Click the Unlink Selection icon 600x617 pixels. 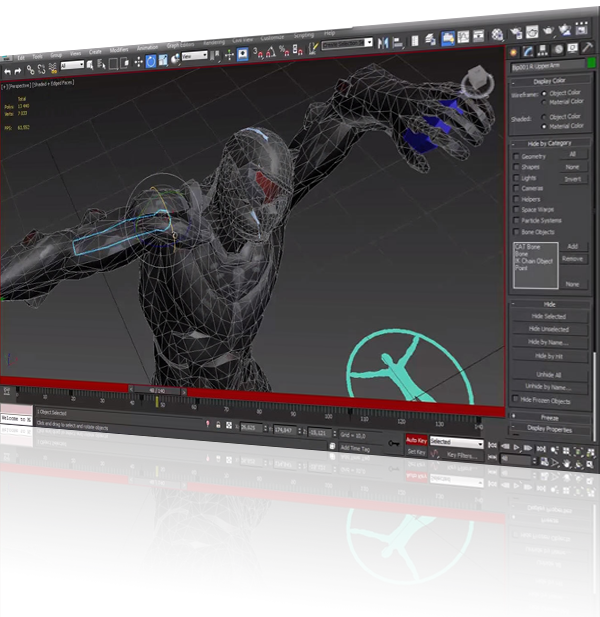point(42,69)
